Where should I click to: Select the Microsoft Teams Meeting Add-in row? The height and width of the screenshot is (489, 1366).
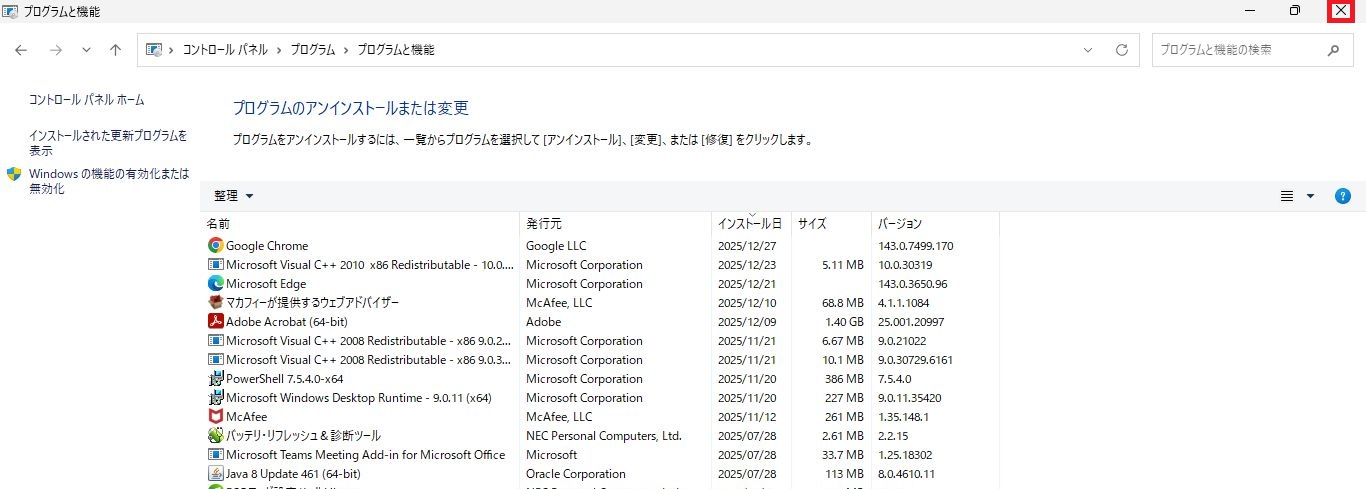(x=365, y=455)
